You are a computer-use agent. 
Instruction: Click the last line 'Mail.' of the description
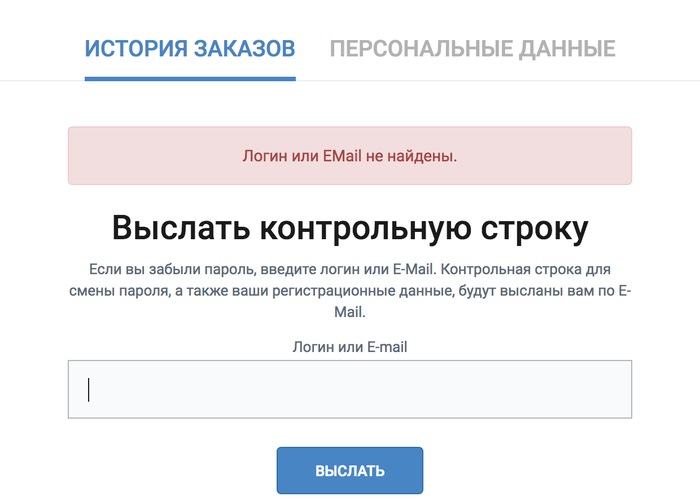coord(350,312)
